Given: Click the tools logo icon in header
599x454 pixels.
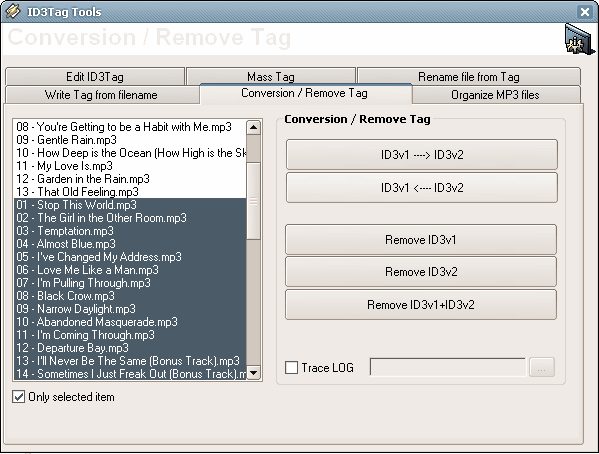Looking at the screenshot, I should (x=579, y=39).
